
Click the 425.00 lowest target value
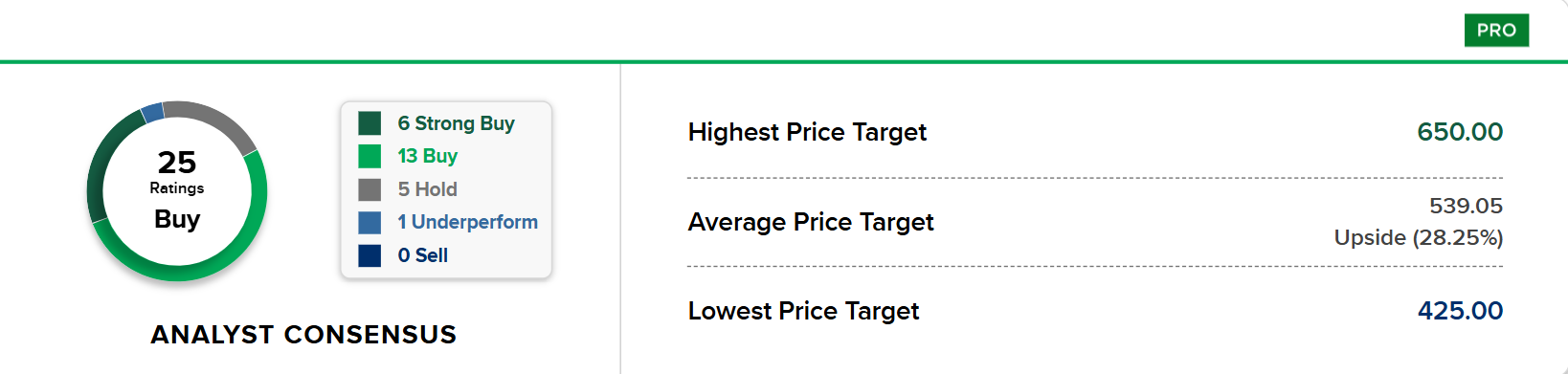click(1460, 311)
